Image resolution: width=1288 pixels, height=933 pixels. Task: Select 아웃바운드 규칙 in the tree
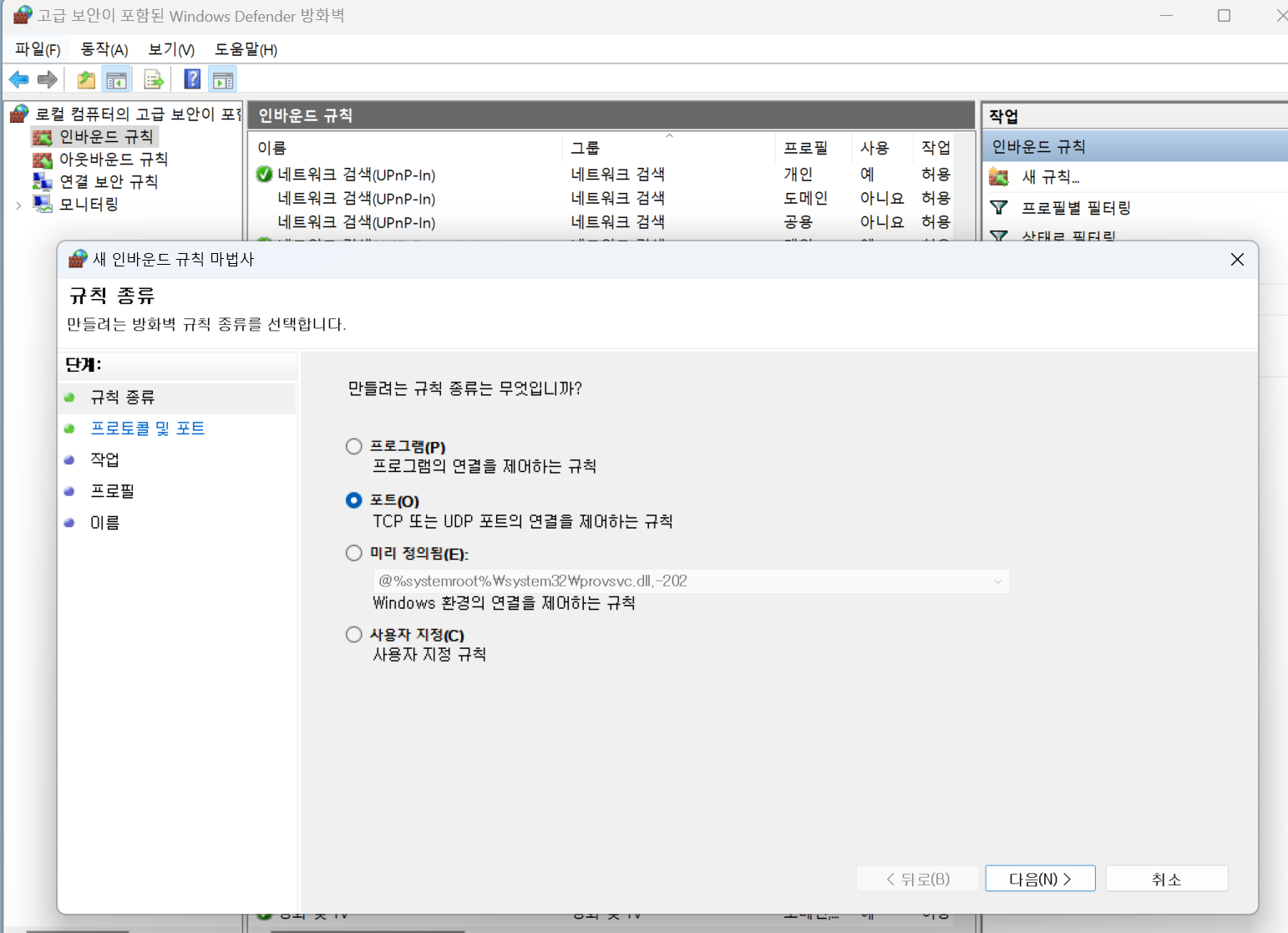coord(114,159)
